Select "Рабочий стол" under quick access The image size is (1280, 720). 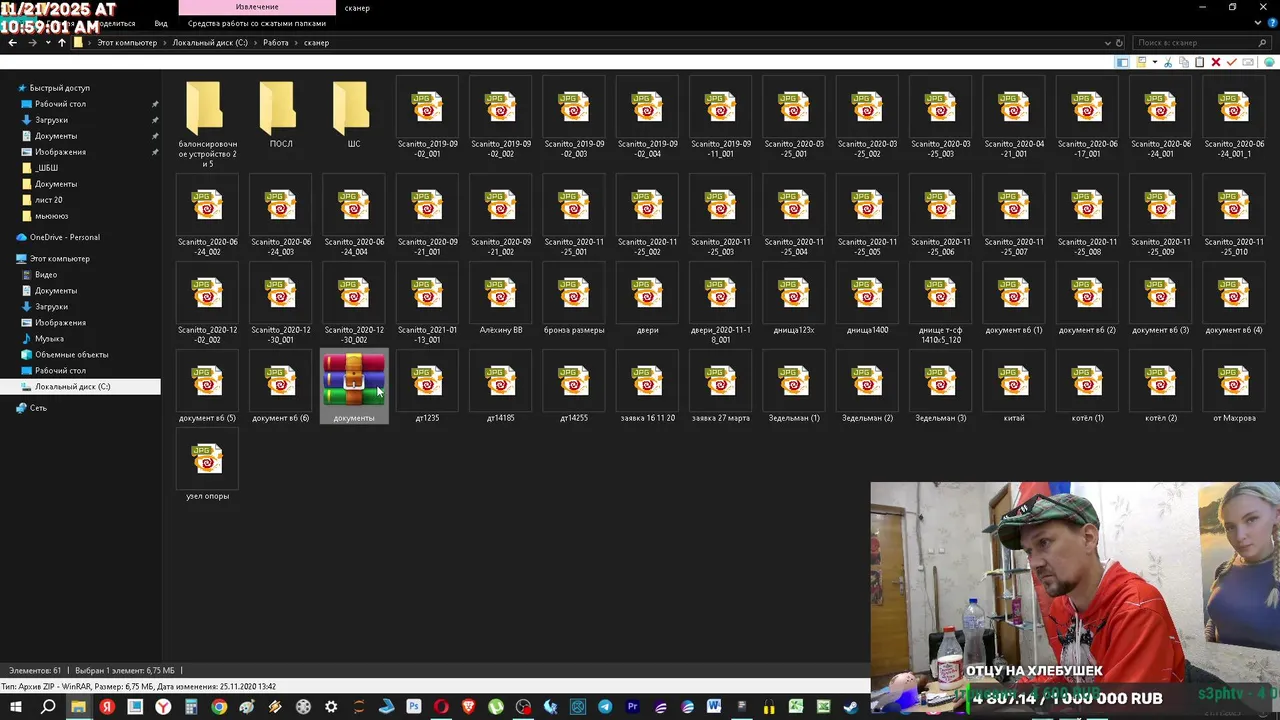[60, 104]
